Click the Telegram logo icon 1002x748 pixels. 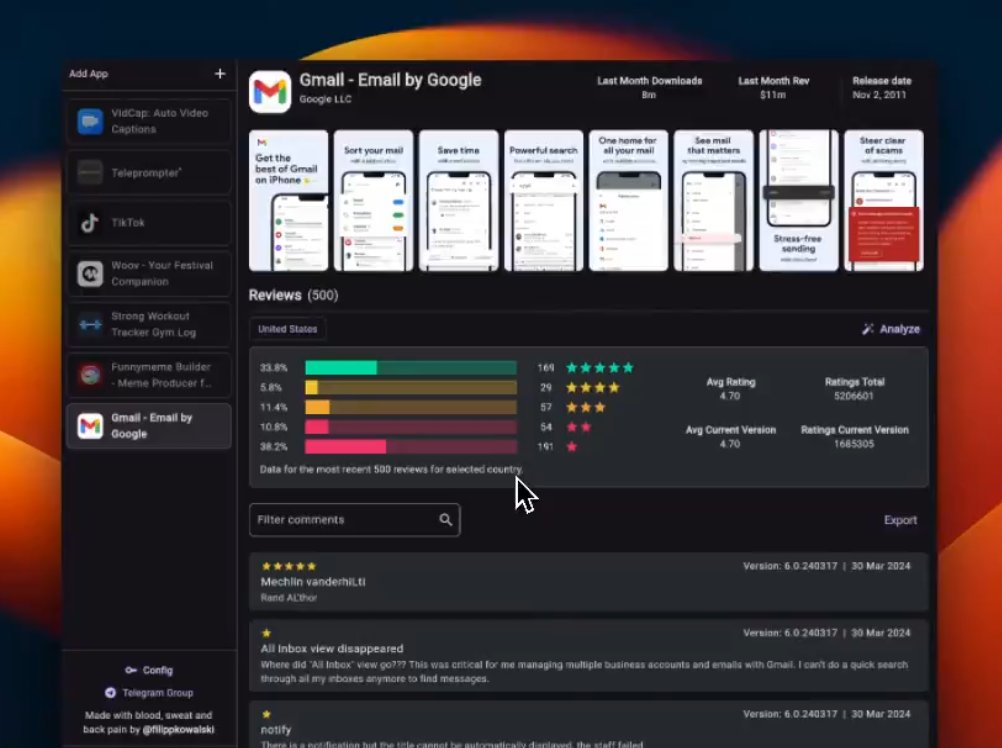coord(110,692)
